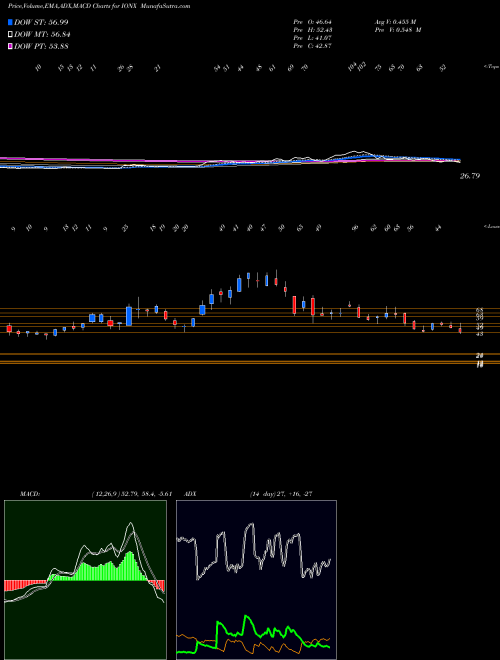This screenshot has height=660, width=500.
Task: Click the 'Pre V: 0.548 M' volume text
Action: click(x=399, y=30)
